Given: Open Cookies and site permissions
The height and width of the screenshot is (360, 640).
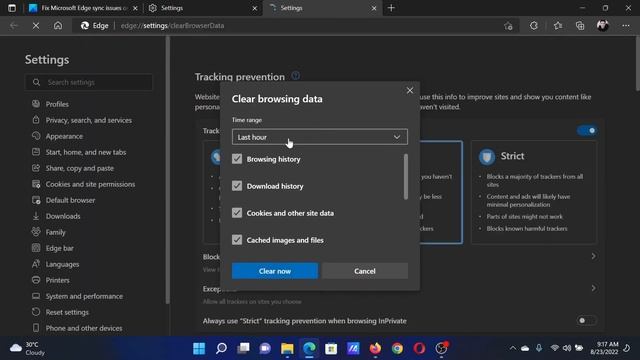Looking at the screenshot, I should click(90, 184).
